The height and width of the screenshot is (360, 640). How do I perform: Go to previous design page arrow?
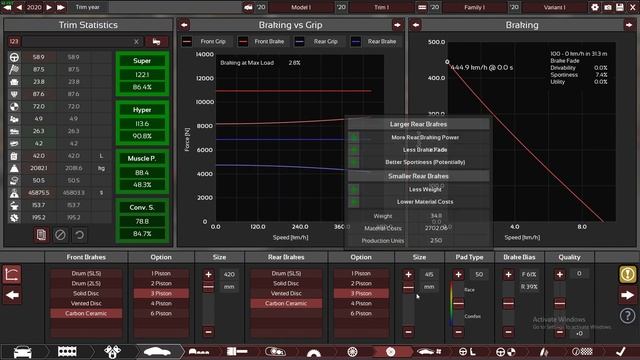[x=12, y=295]
